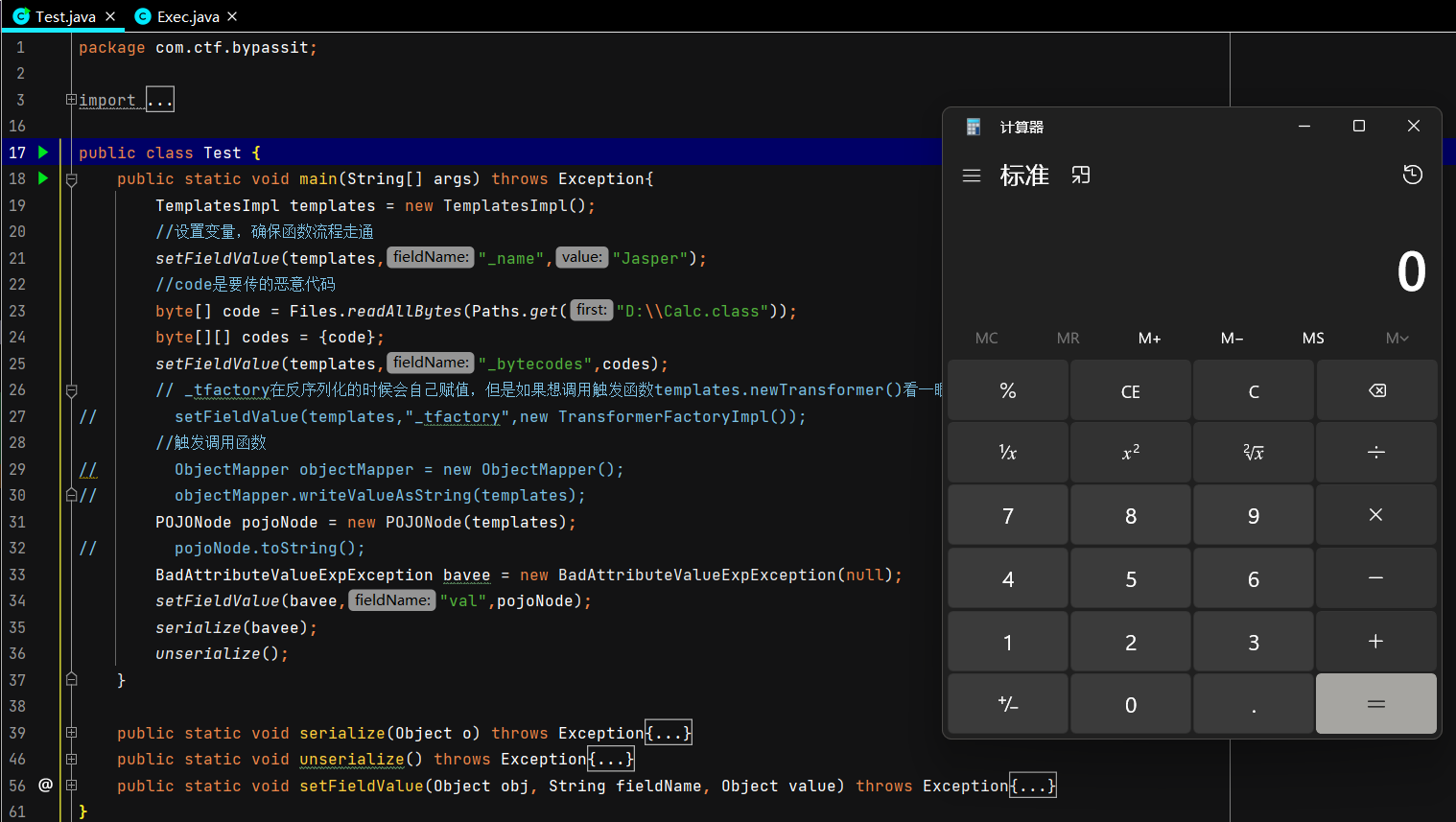The height and width of the screenshot is (822, 1456).
Task: Click the fold marker at line 30
Action: pos(71,495)
